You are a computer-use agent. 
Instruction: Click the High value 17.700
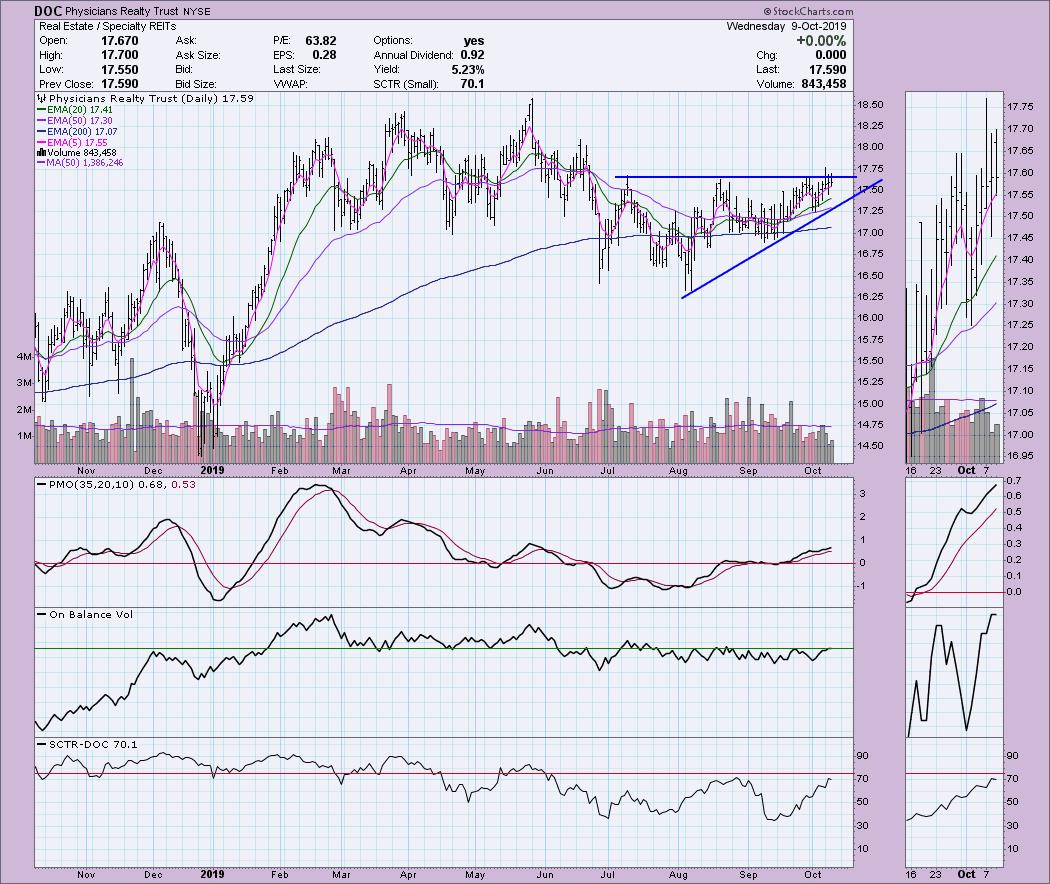(x=120, y=55)
